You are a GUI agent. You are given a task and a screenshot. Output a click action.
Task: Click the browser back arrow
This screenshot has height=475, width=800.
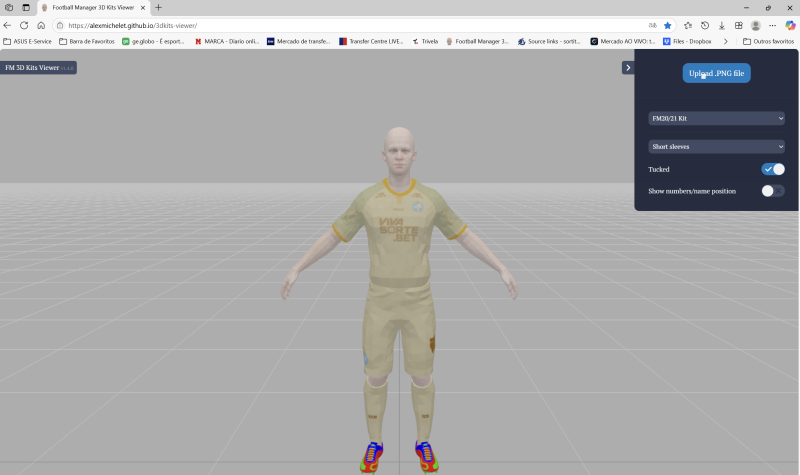8,25
